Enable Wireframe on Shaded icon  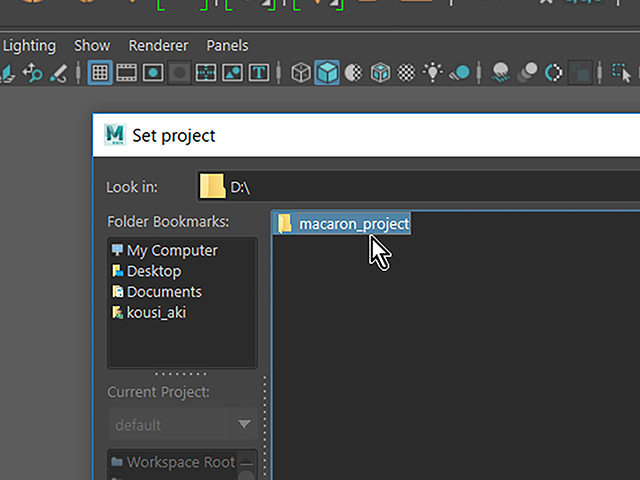[380, 73]
